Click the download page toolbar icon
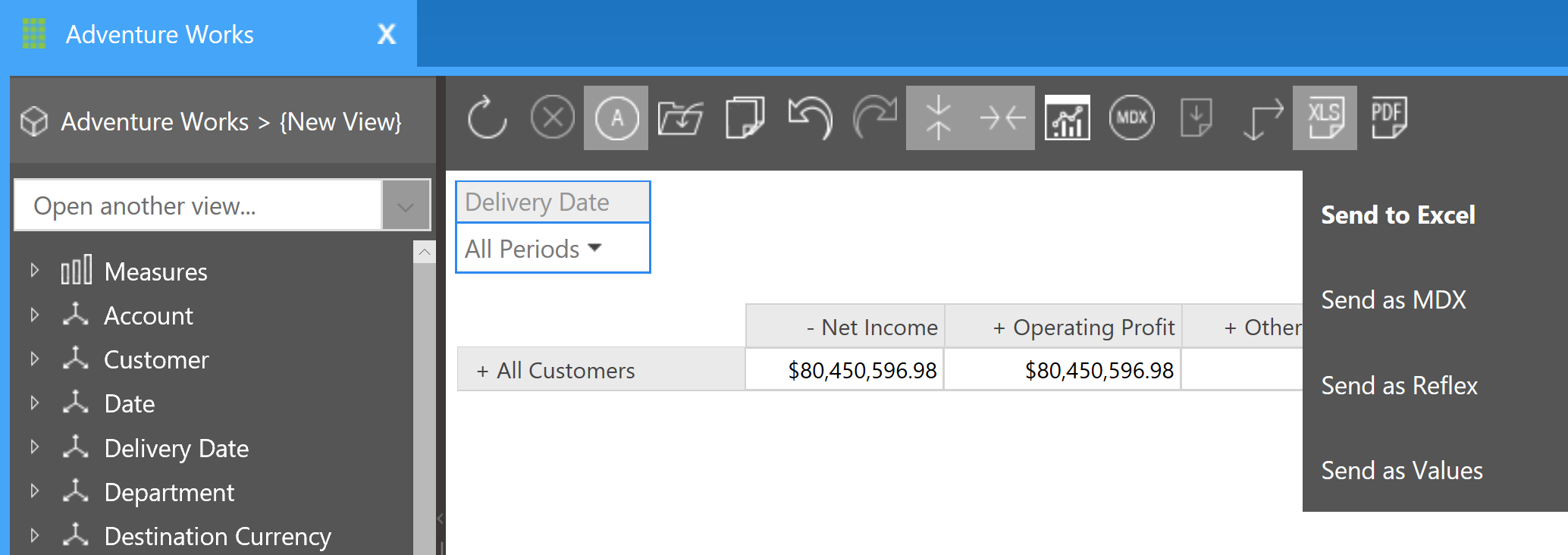 pyautogui.click(x=1196, y=118)
